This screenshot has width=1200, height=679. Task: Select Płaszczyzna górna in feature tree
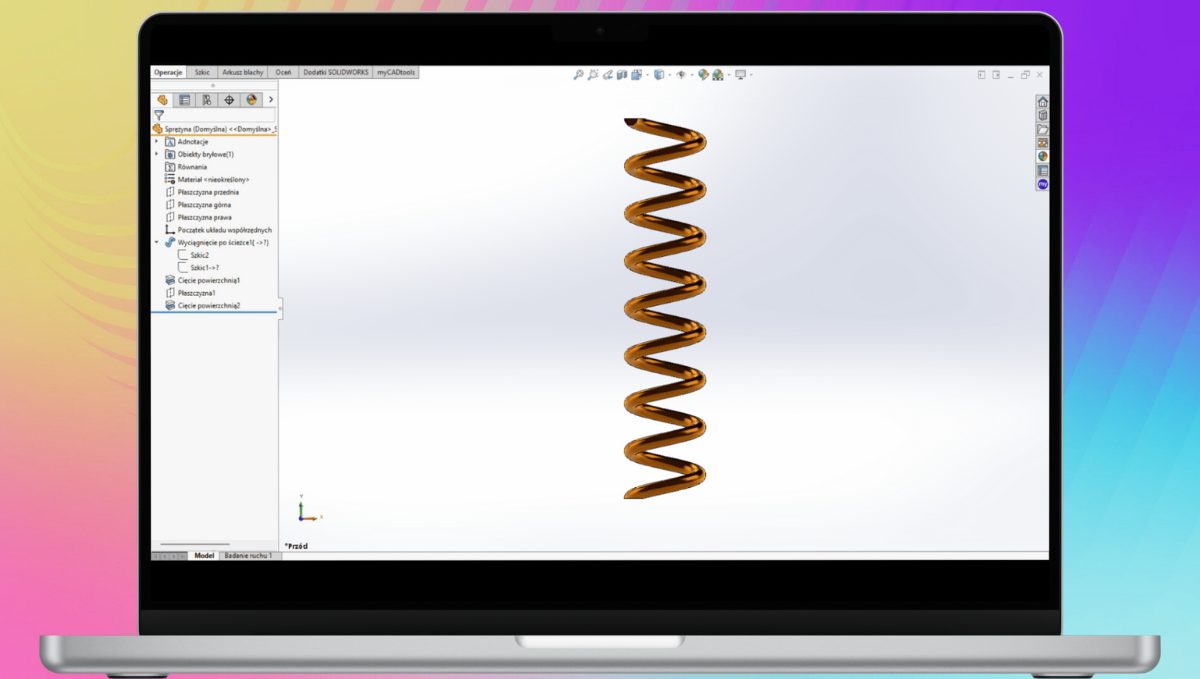[x=204, y=204]
